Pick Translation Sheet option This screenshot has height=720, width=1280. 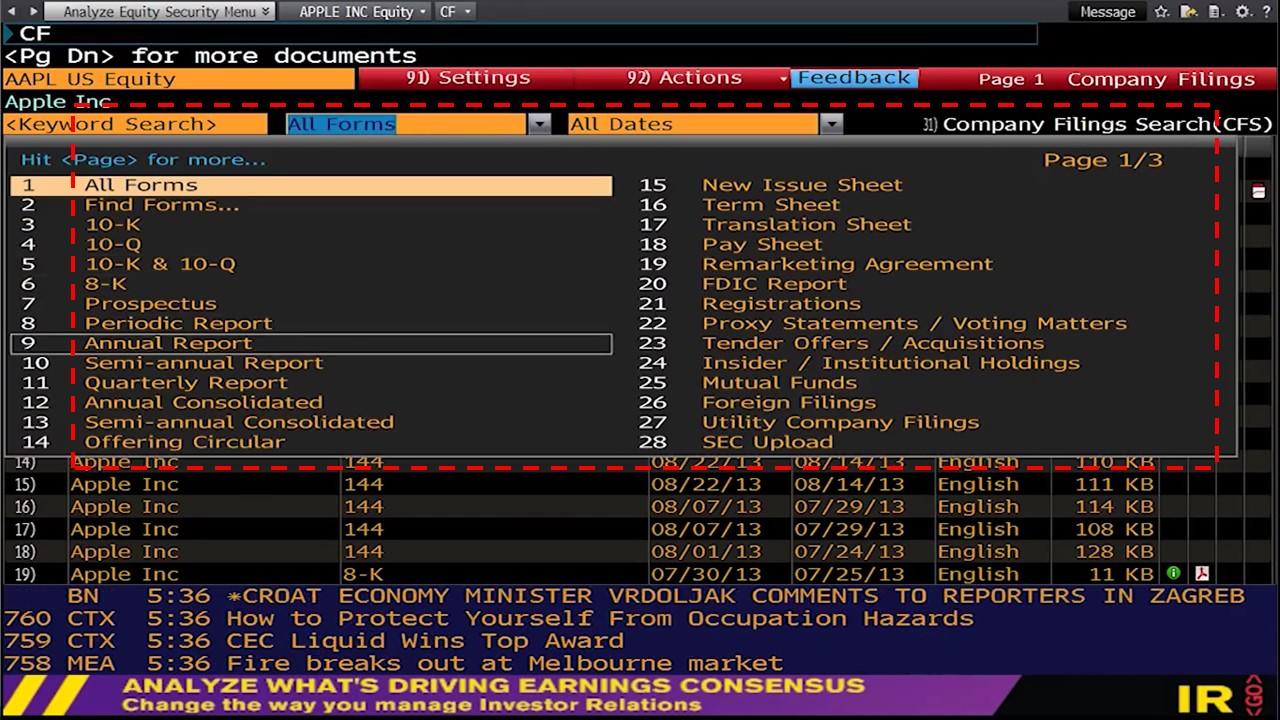(807, 225)
